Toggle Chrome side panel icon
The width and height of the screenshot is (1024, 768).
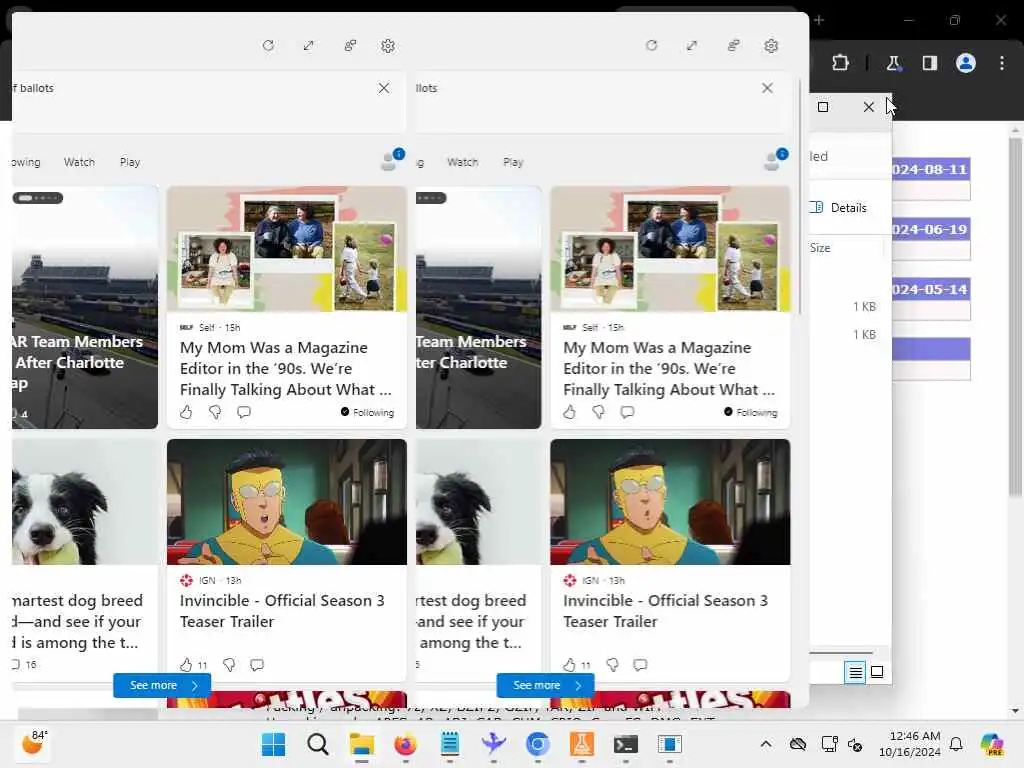point(929,63)
